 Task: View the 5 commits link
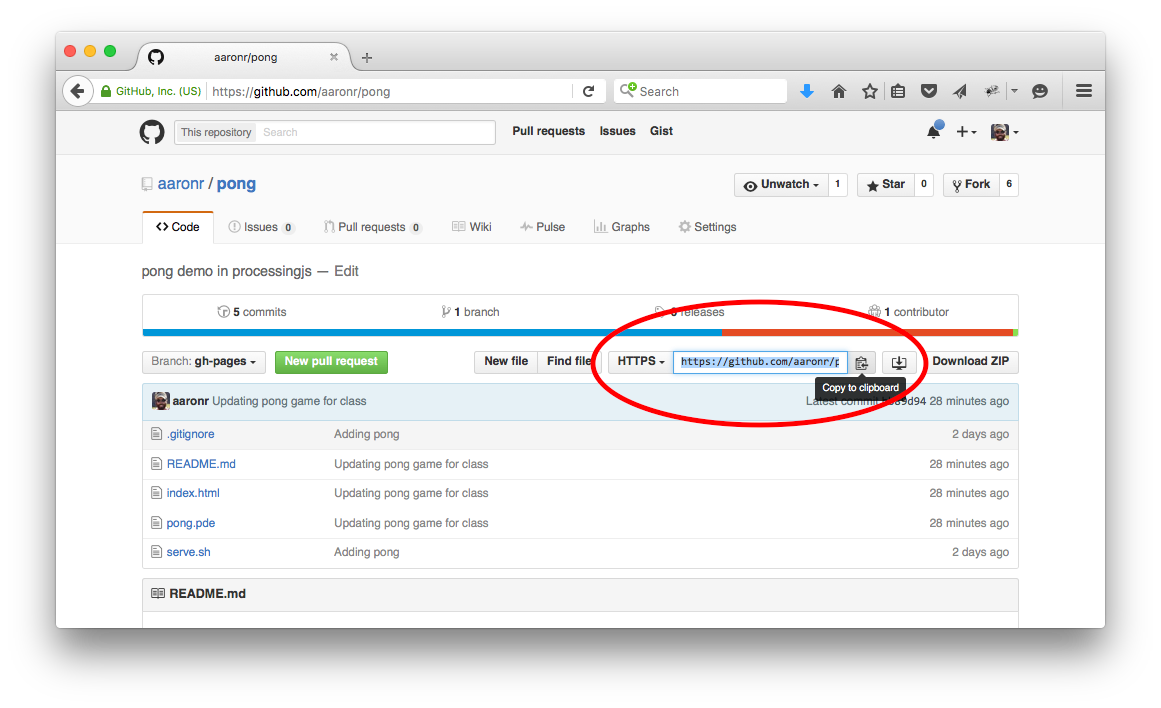(x=252, y=312)
